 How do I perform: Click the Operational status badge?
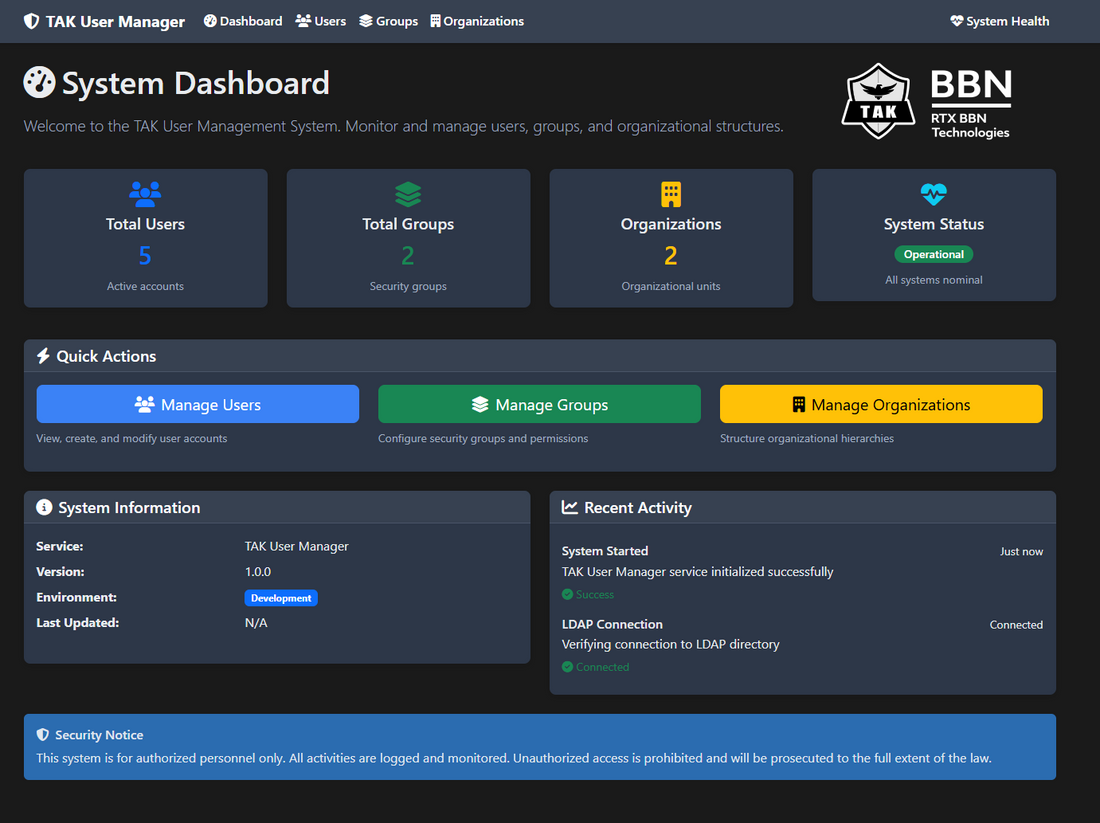pyautogui.click(x=933, y=254)
